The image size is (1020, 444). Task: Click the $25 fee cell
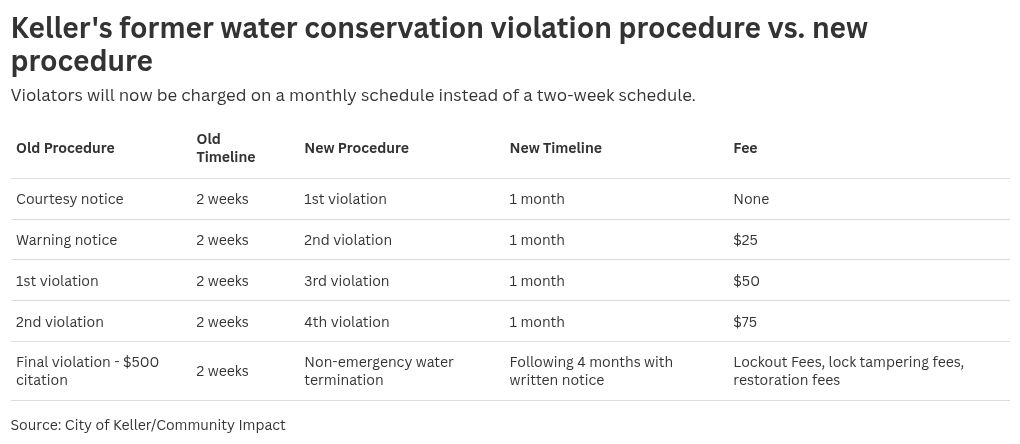[745, 240]
